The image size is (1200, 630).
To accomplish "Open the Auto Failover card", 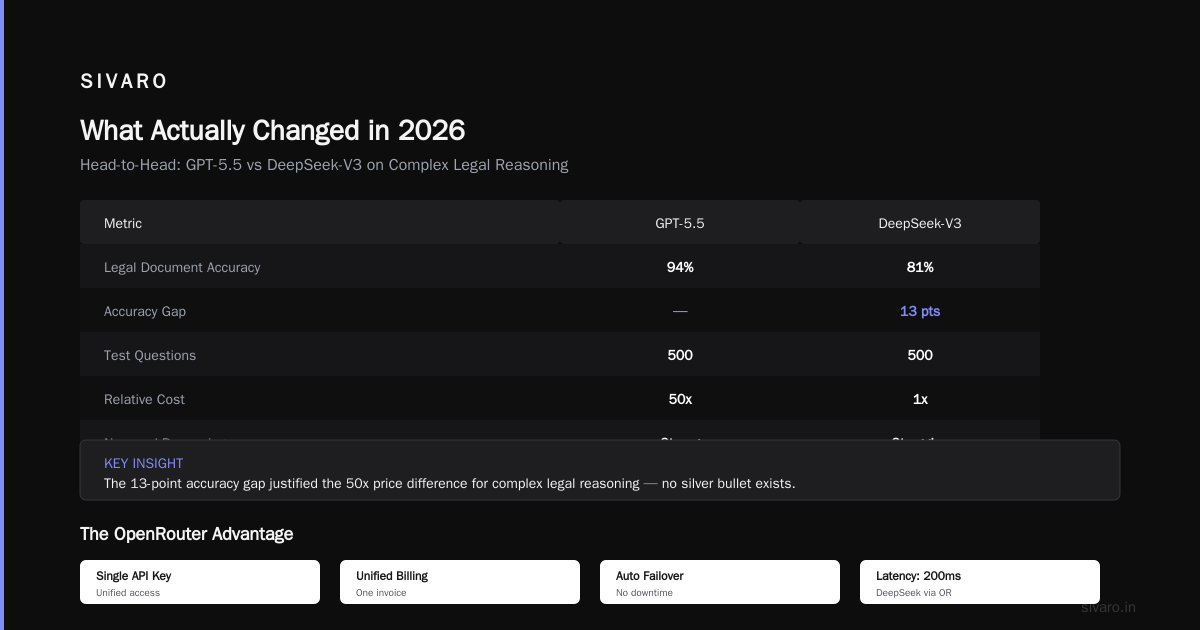I will [x=720, y=582].
